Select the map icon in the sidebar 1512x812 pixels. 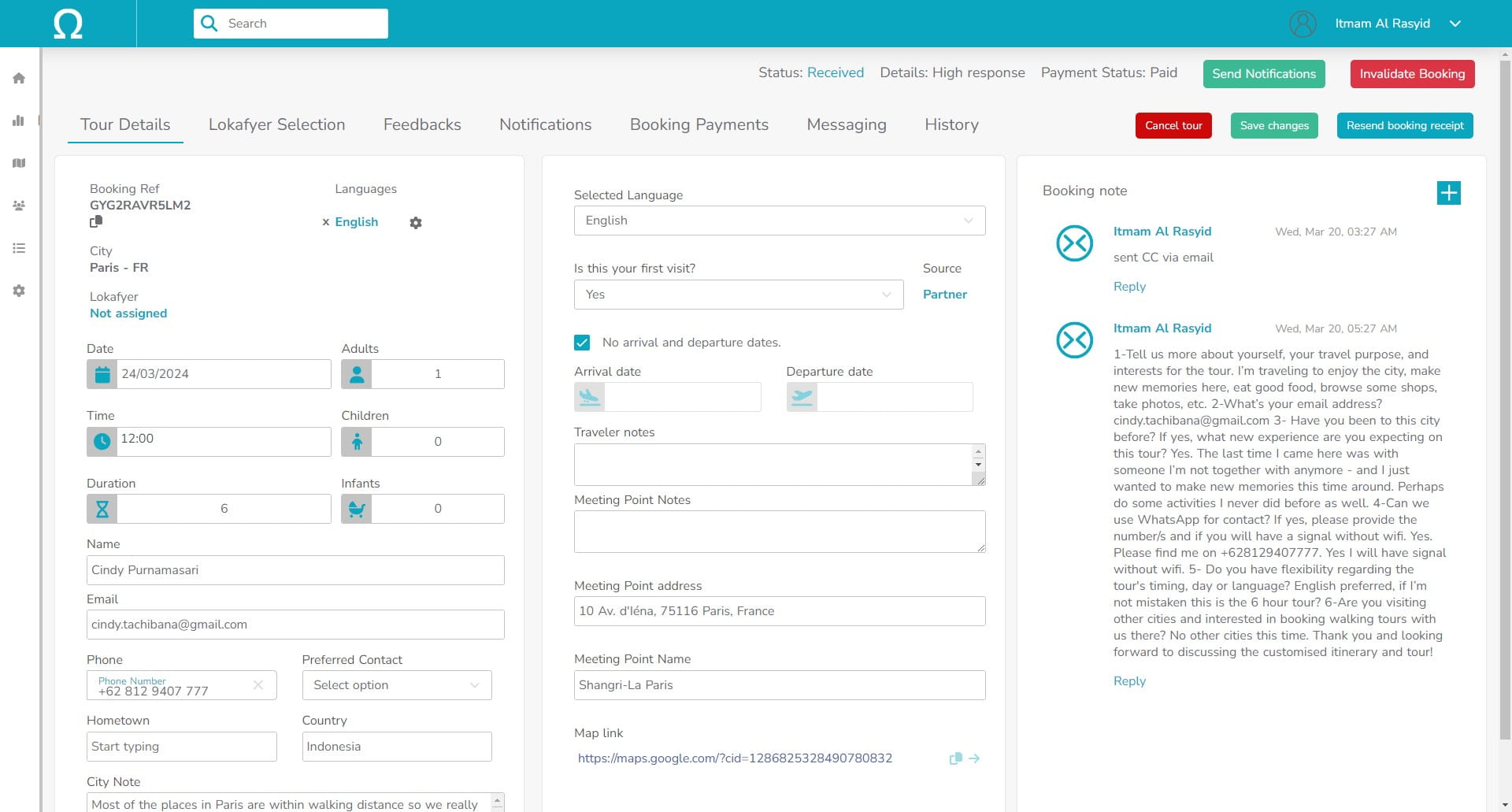tap(18, 163)
